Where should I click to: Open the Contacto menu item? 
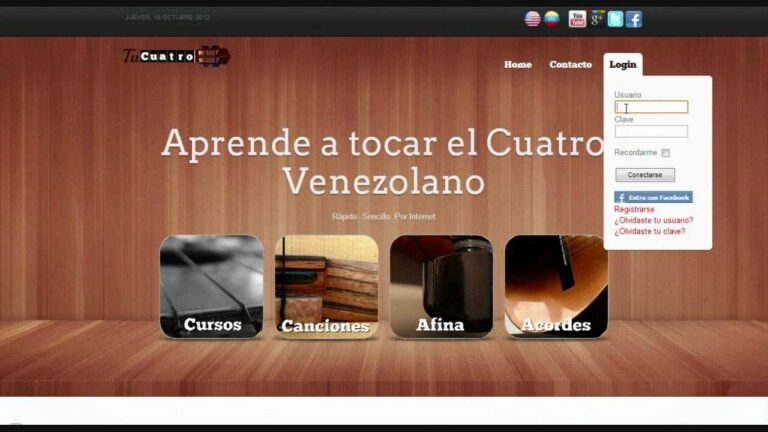coord(571,64)
